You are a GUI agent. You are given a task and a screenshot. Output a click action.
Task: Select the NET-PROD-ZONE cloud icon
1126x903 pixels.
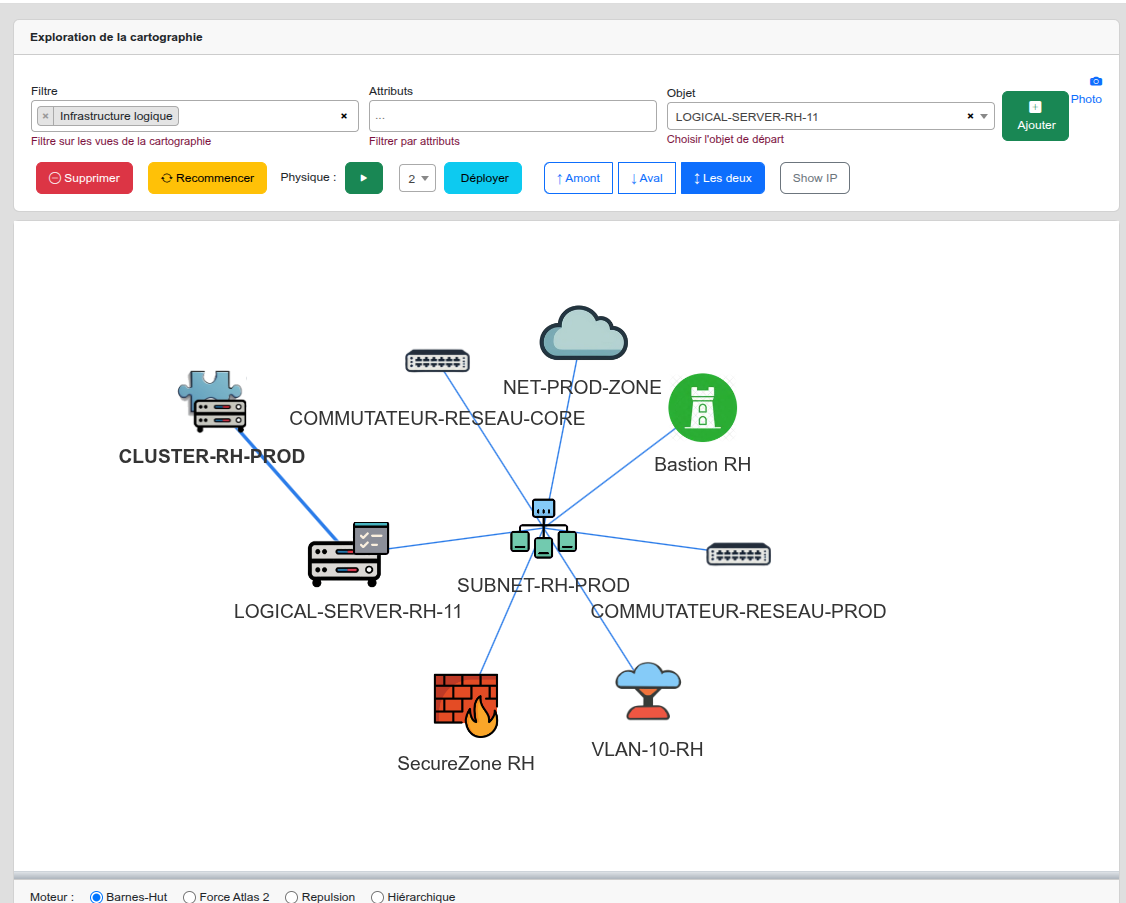click(583, 334)
